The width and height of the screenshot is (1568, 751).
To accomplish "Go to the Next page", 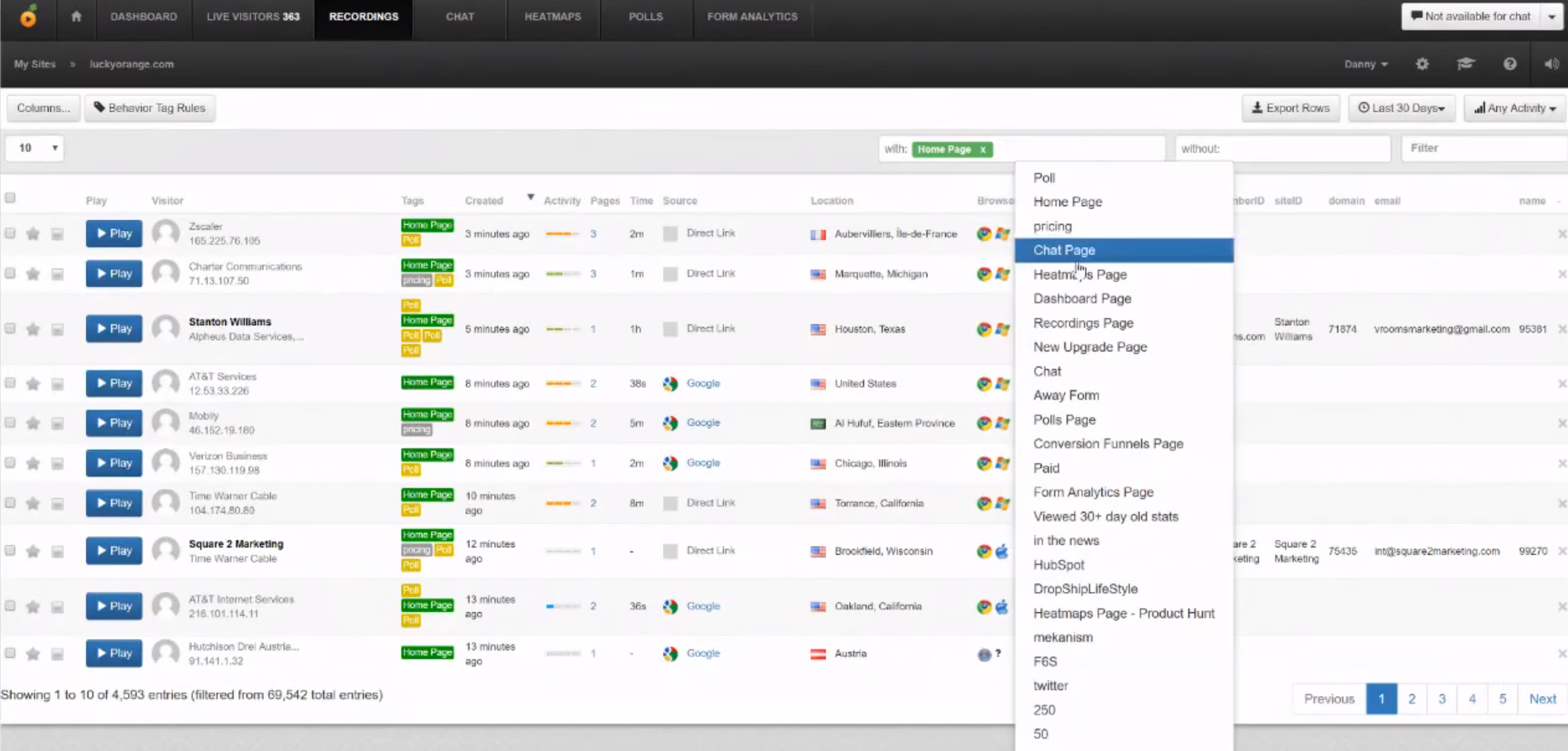I will click(1542, 699).
